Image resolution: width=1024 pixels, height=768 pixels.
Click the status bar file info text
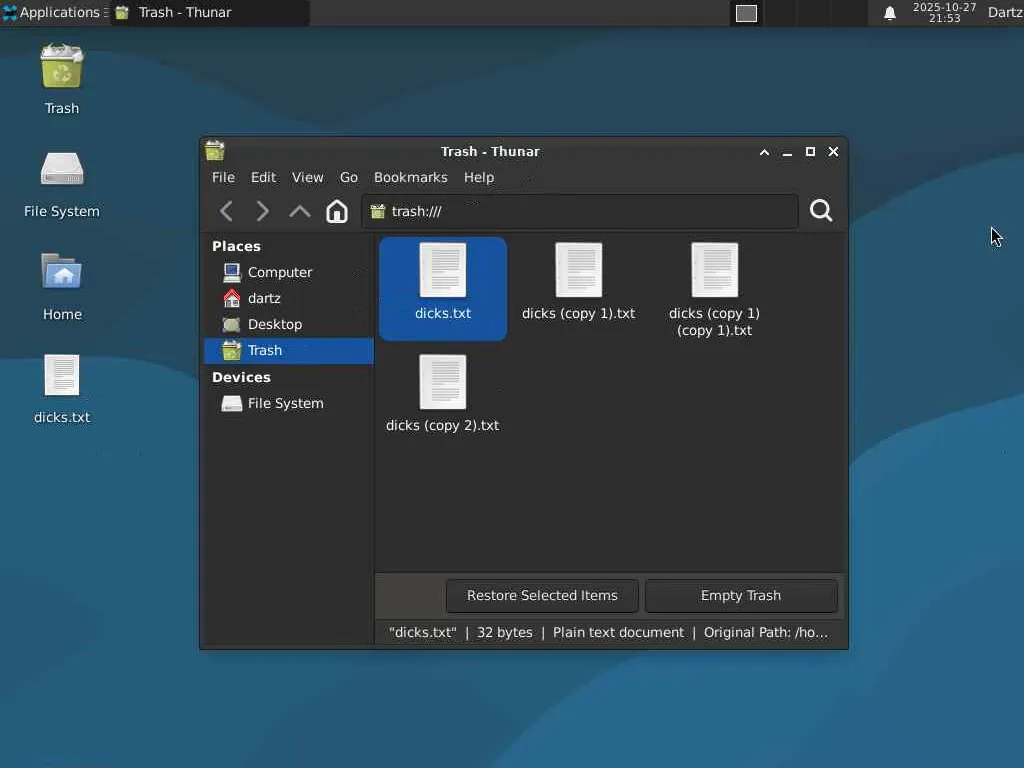coord(608,633)
